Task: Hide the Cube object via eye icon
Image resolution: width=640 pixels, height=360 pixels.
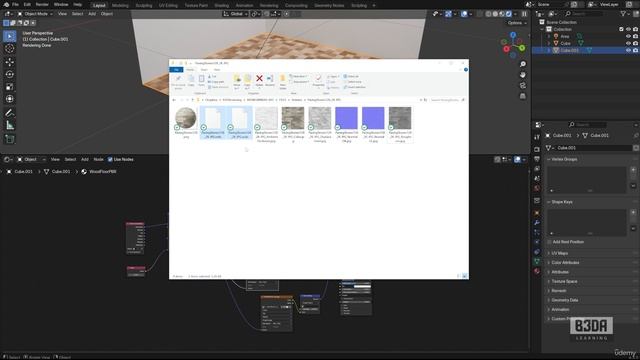Action: [628, 43]
